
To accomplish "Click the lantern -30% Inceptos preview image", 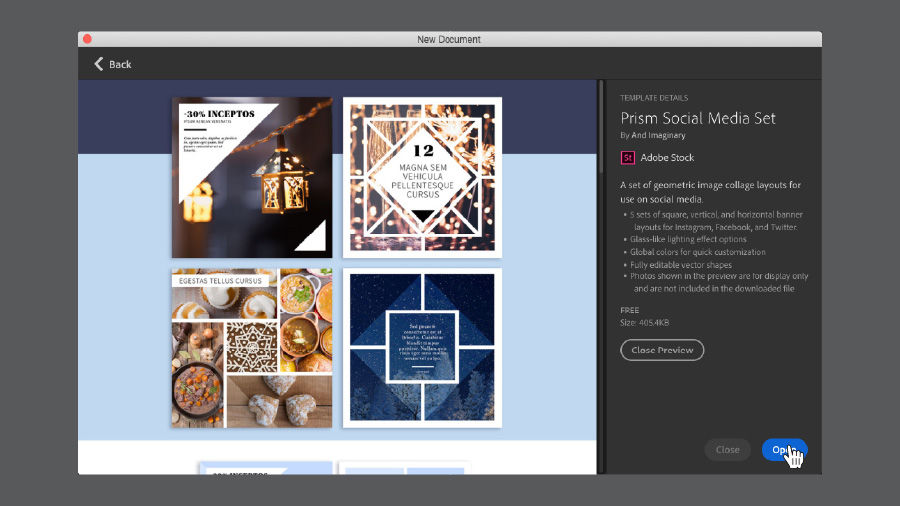I will tap(252, 177).
